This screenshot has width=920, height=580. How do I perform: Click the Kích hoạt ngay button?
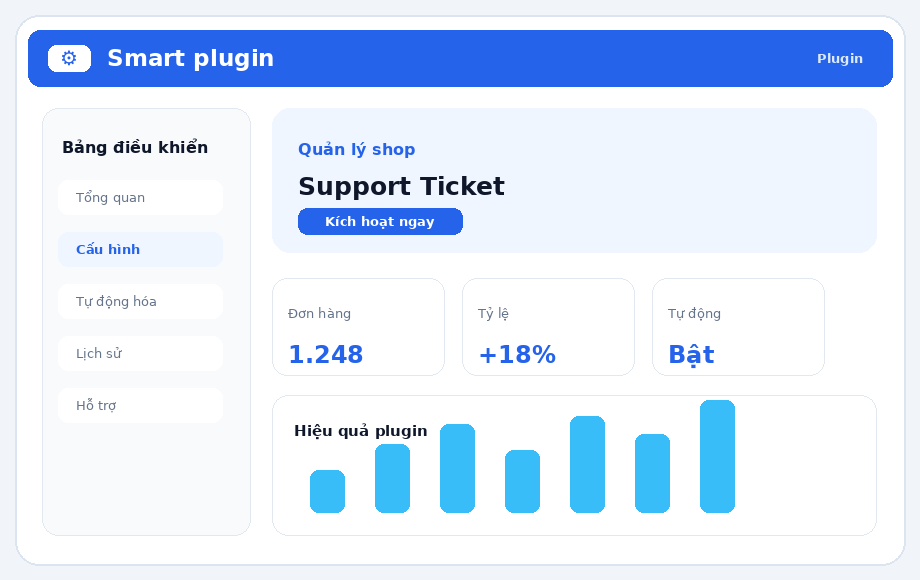pos(380,222)
